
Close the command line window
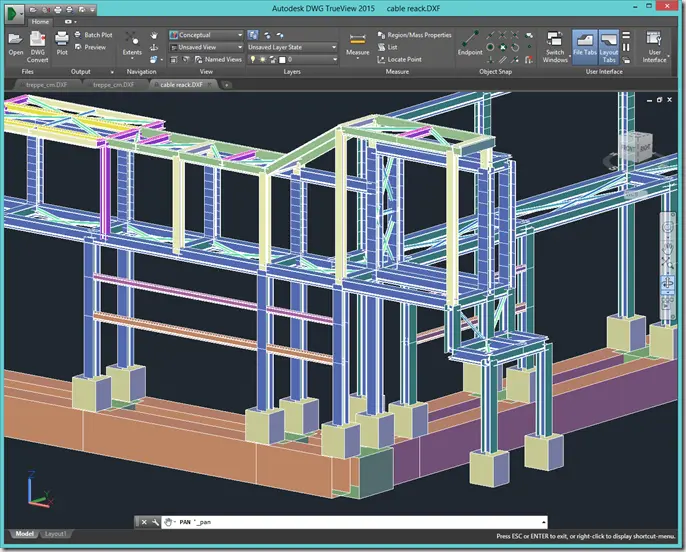144,522
